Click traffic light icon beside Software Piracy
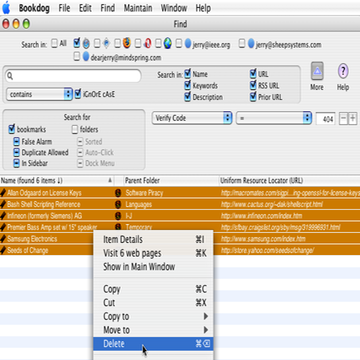360x360 pixels. [x=118, y=193]
